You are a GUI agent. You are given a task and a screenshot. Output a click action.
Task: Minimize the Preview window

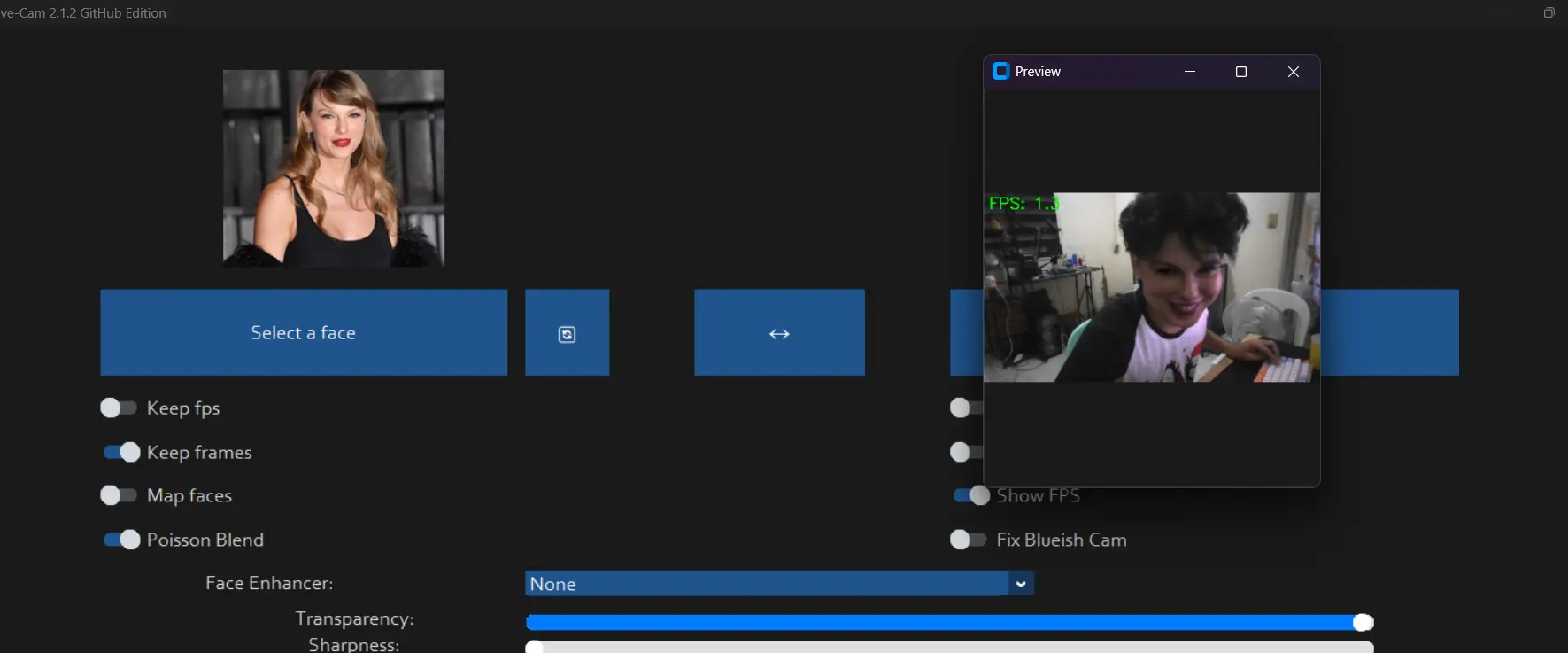pyautogui.click(x=1190, y=72)
